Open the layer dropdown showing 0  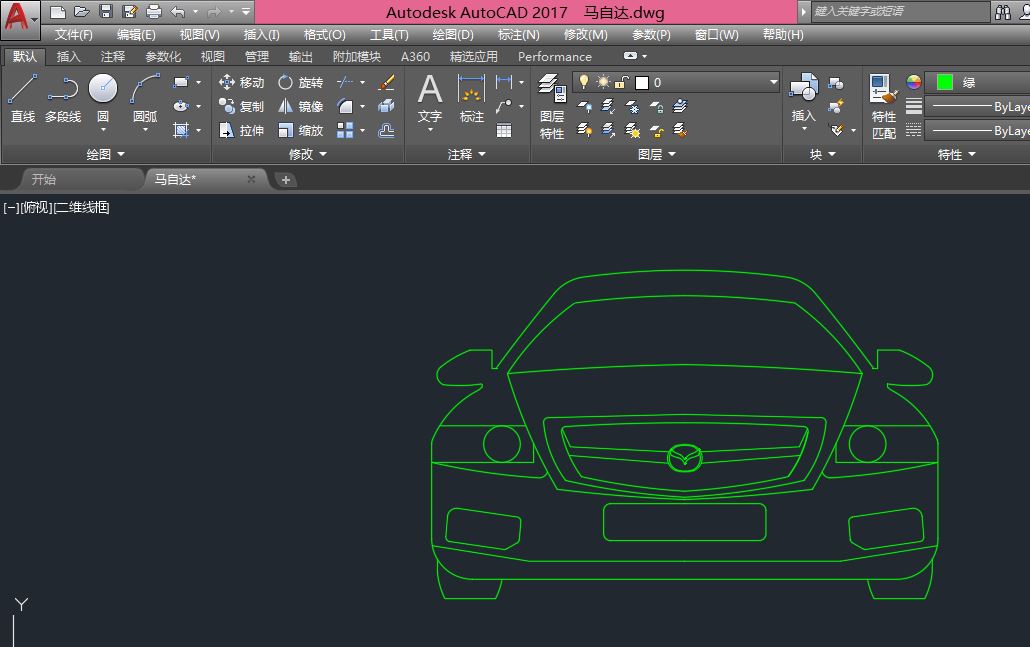click(773, 81)
